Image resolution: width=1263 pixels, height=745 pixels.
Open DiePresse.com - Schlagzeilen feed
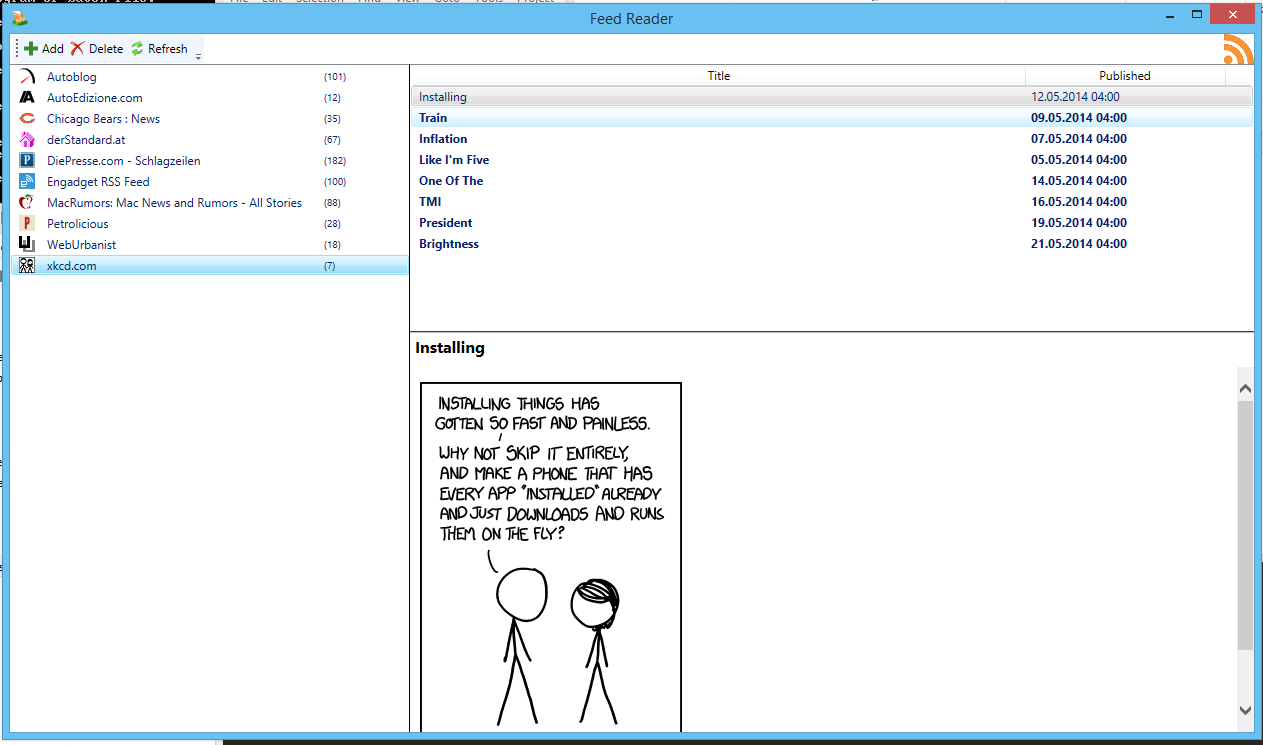210,161
